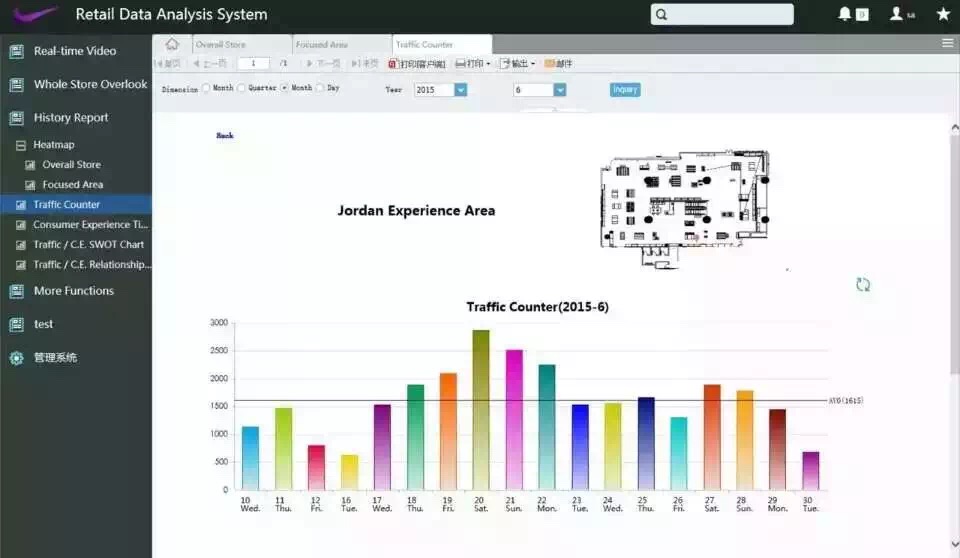Click the Jordan Experience Area heading
The image size is (960, 558).
(x=416, y=211)
